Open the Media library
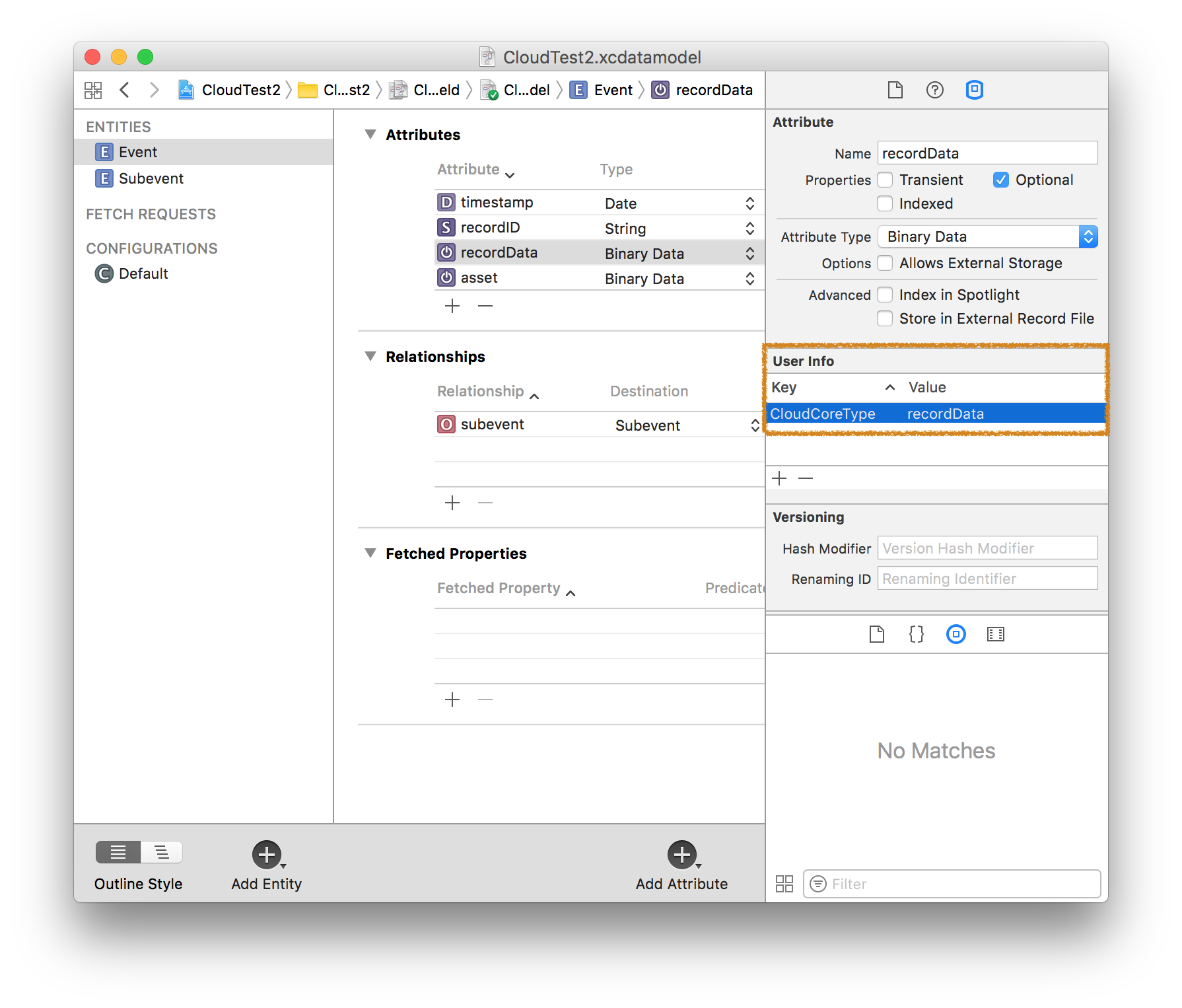1182x1008 pixels. [x=996, y=634]
